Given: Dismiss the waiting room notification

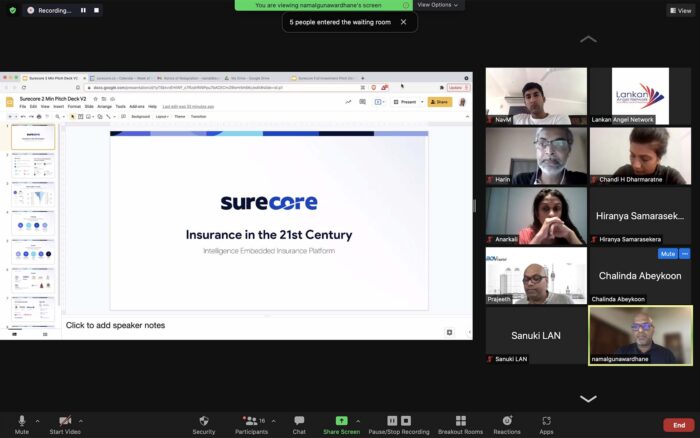Looking at the screenshot, I should coord(403,21).
